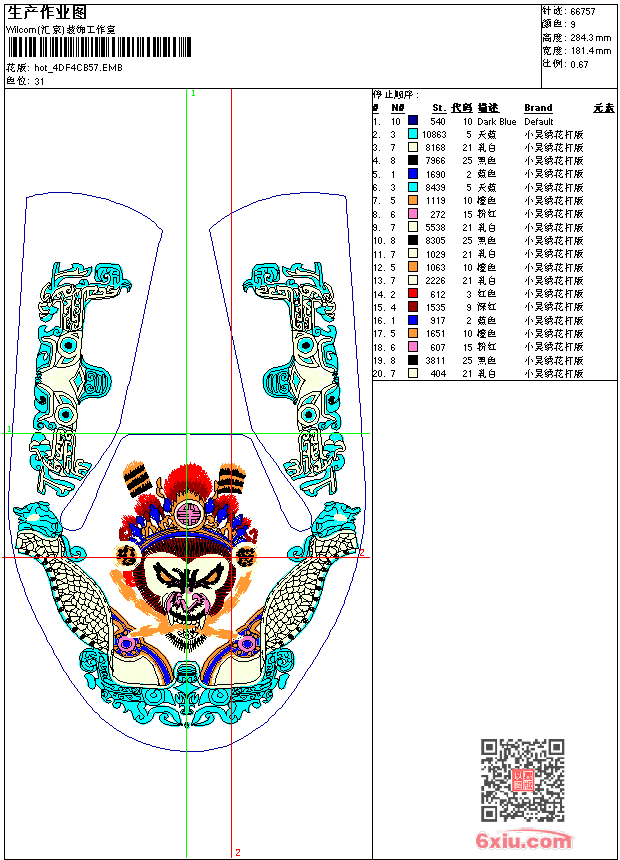Click the cream swatch in stop row 9

pos(413,227)
